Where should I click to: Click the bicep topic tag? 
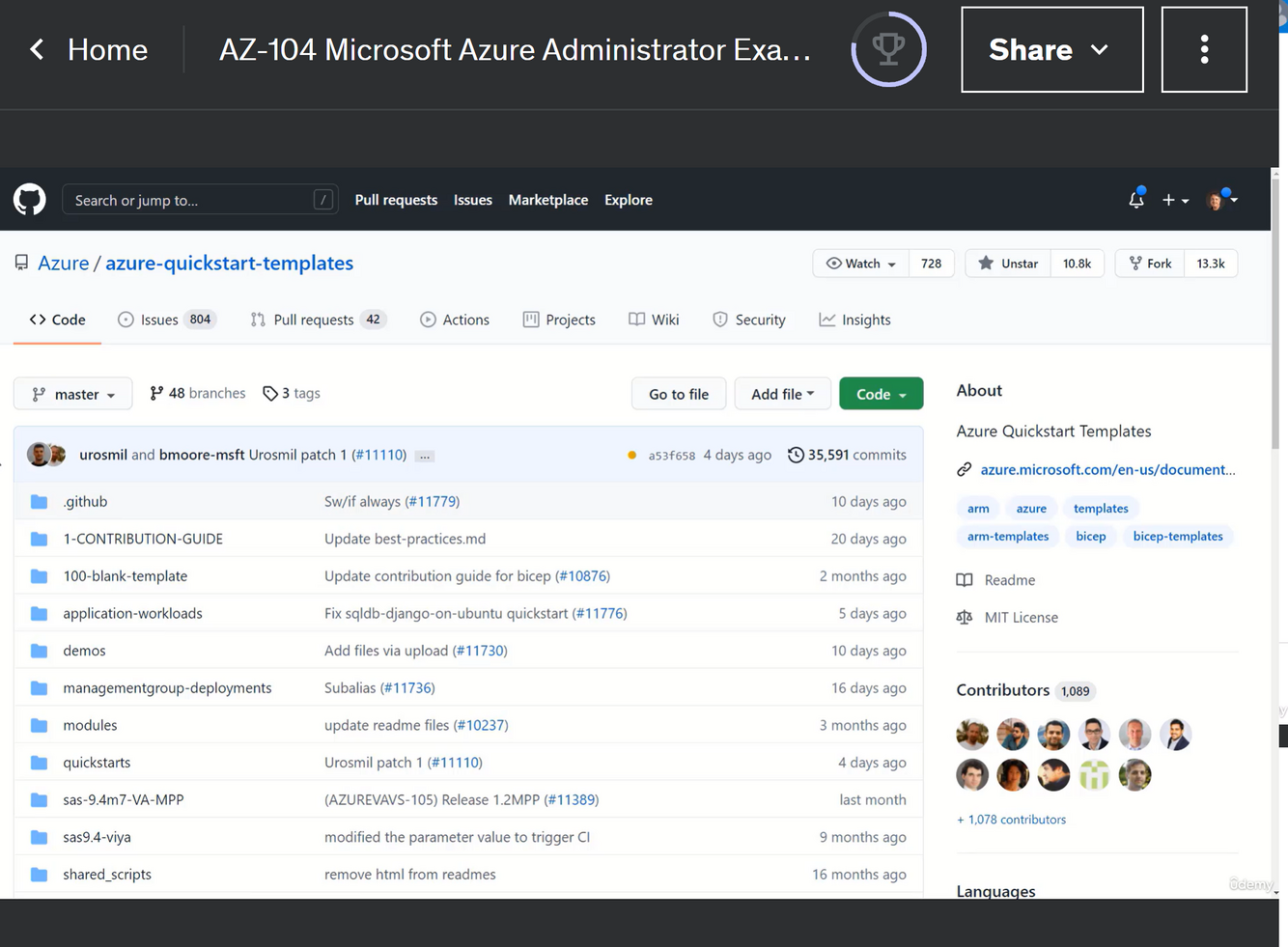pyautogui.click(x=1091, y=536)
